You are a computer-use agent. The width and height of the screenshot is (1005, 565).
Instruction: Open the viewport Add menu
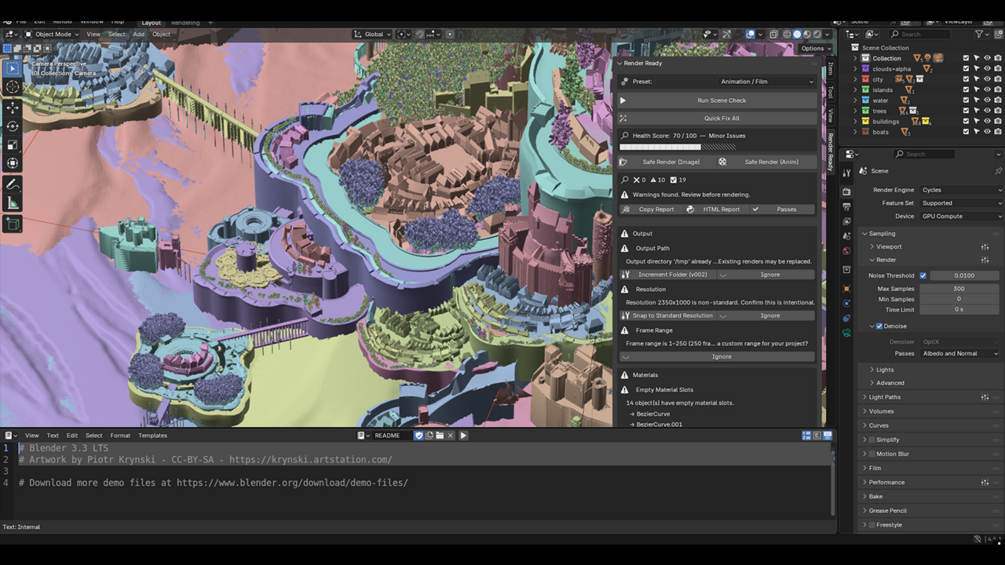(138, 35)
